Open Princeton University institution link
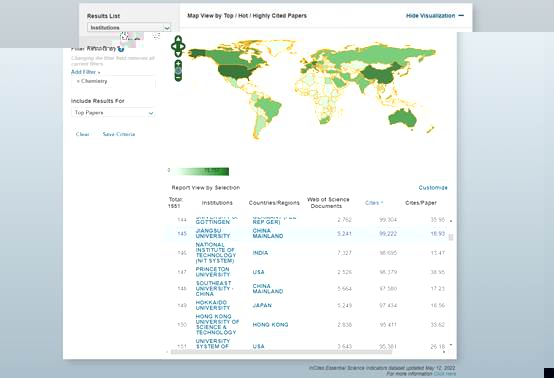 (213, 272)
